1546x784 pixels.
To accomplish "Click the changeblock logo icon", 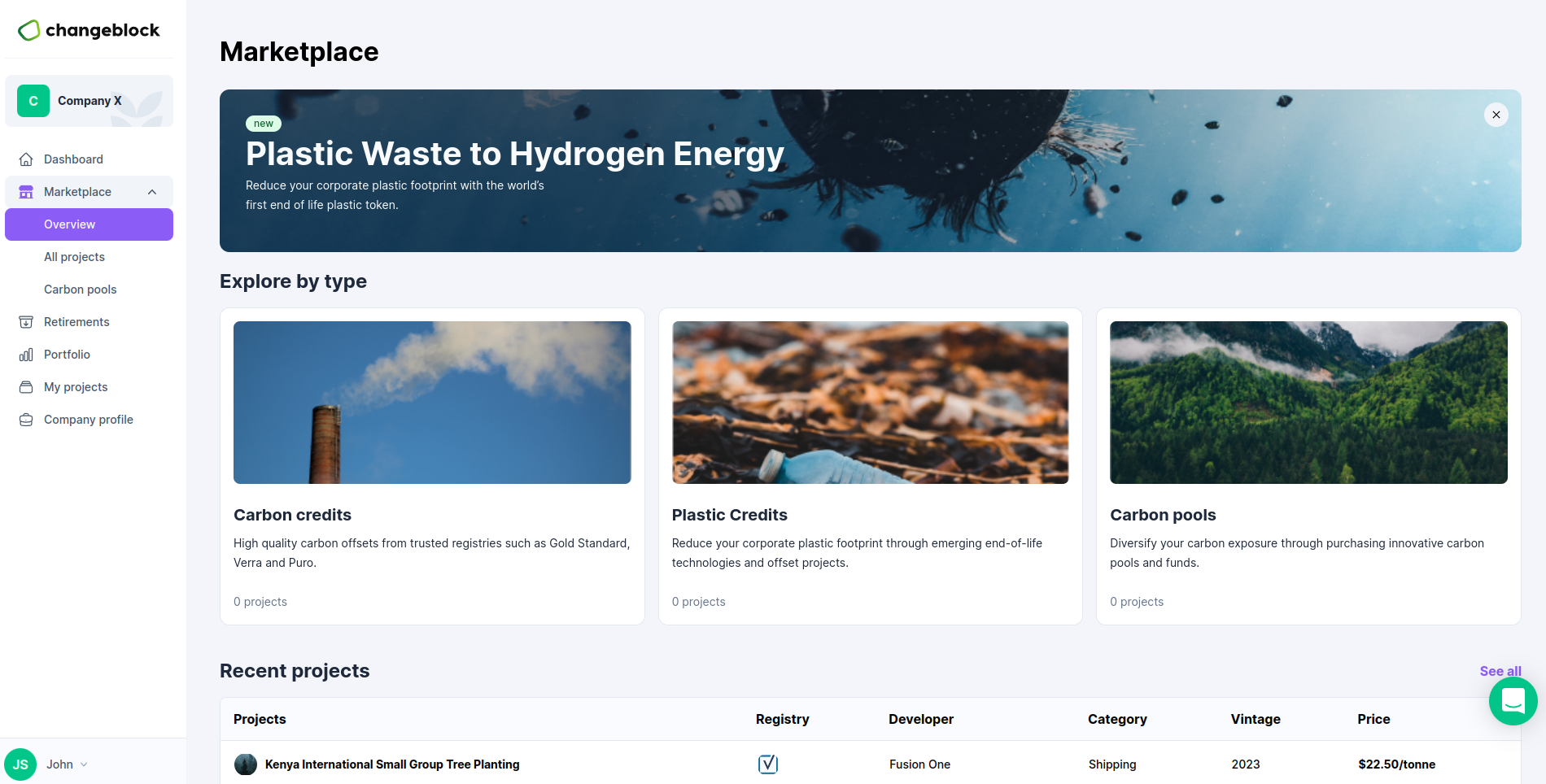I will (x=29, y=30).
